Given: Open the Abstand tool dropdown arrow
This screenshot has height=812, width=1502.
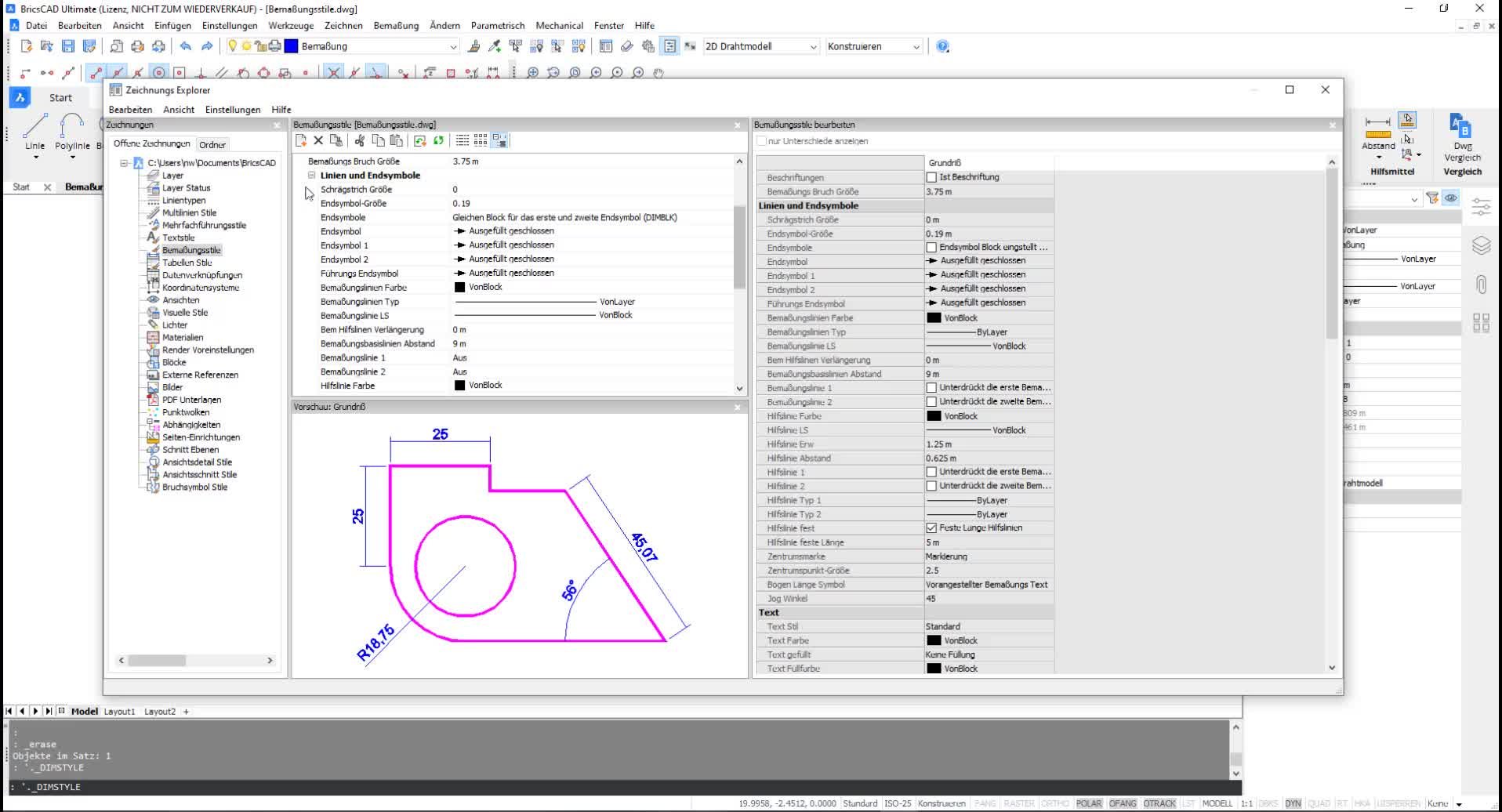Looking at the screenshot, I should pyautogui.click(x=1379, y=158).
